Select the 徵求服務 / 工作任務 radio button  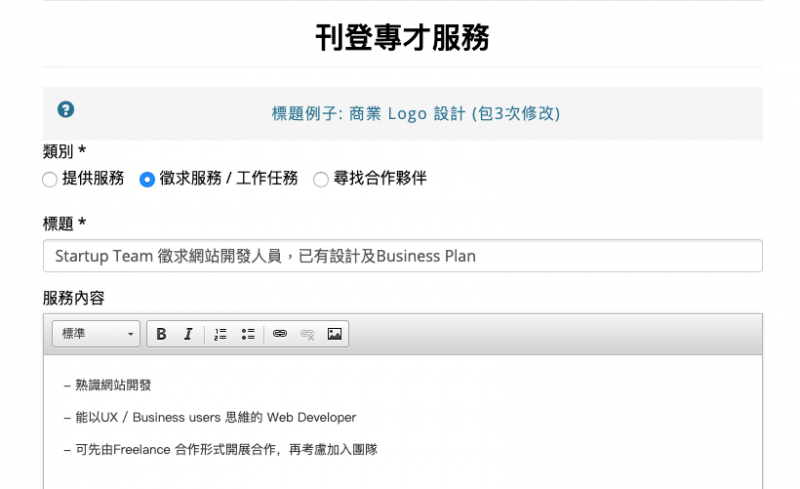tap(147, 180)
